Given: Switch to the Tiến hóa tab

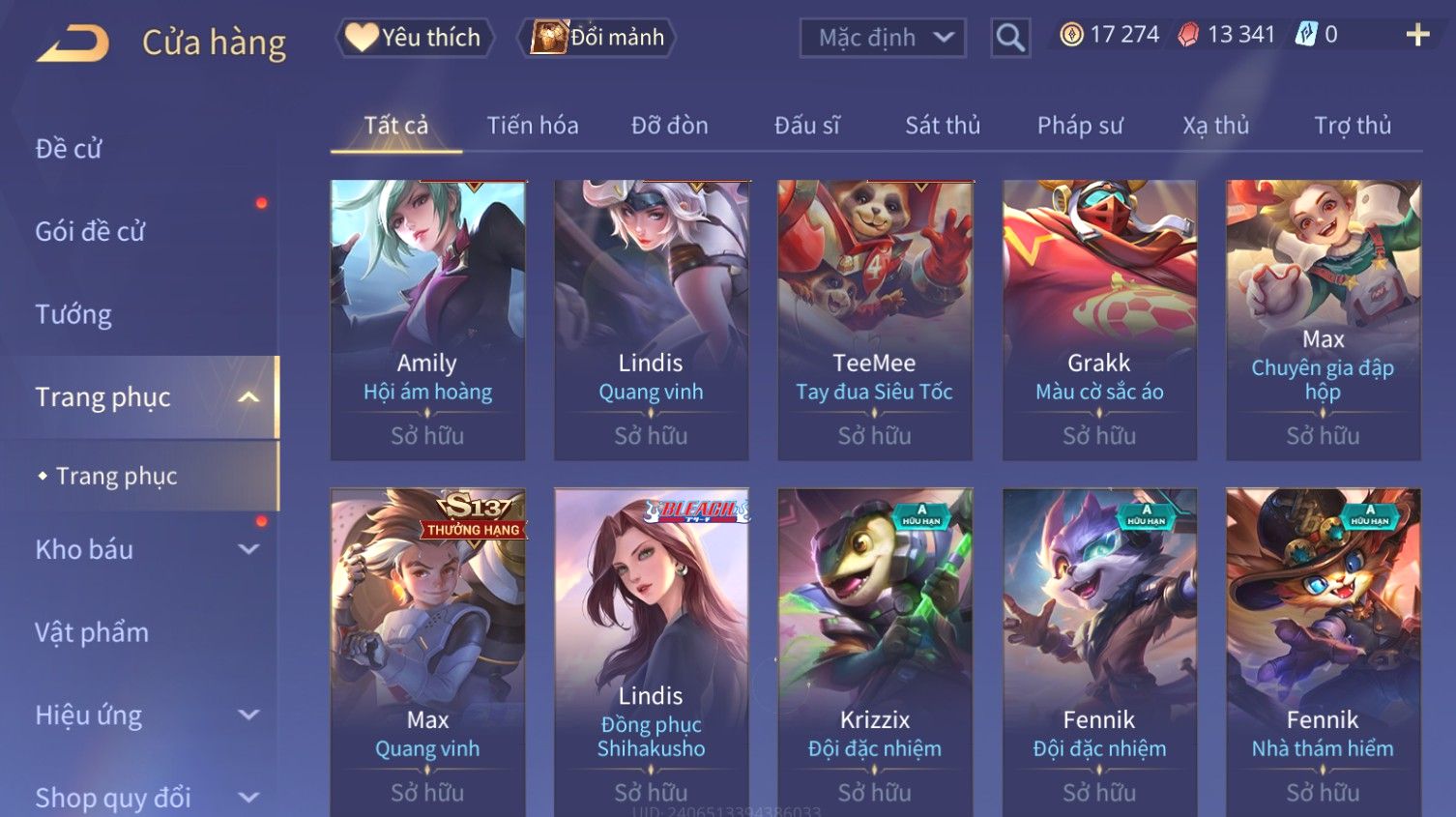Looking at the screenshot, I should click(x=533, y=126).
